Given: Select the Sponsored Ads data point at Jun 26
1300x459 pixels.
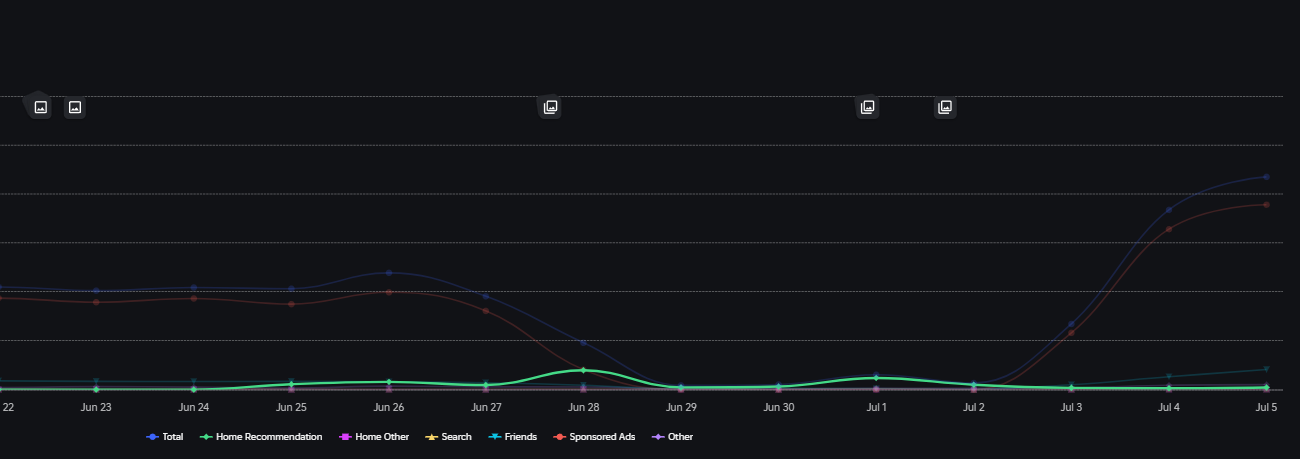Looking at the screenshot, I should click(389, 292).
